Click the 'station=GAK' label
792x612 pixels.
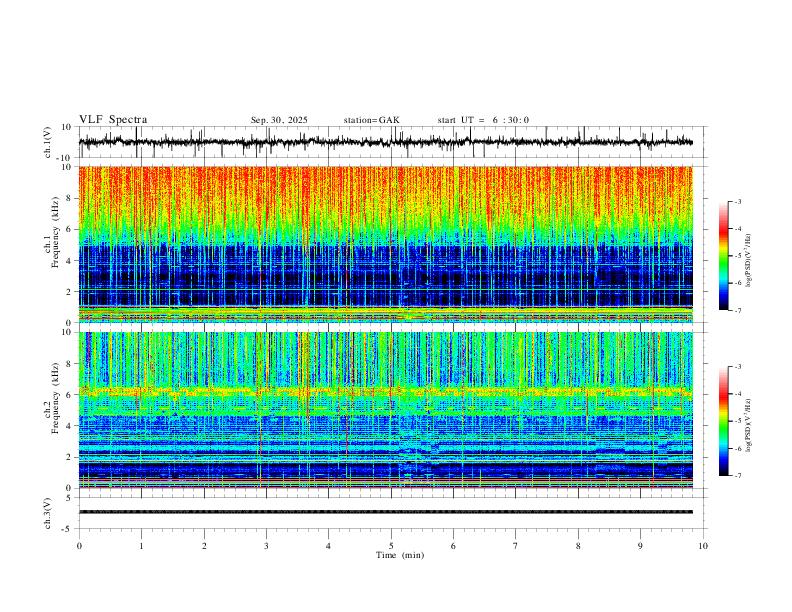[371, 120]
